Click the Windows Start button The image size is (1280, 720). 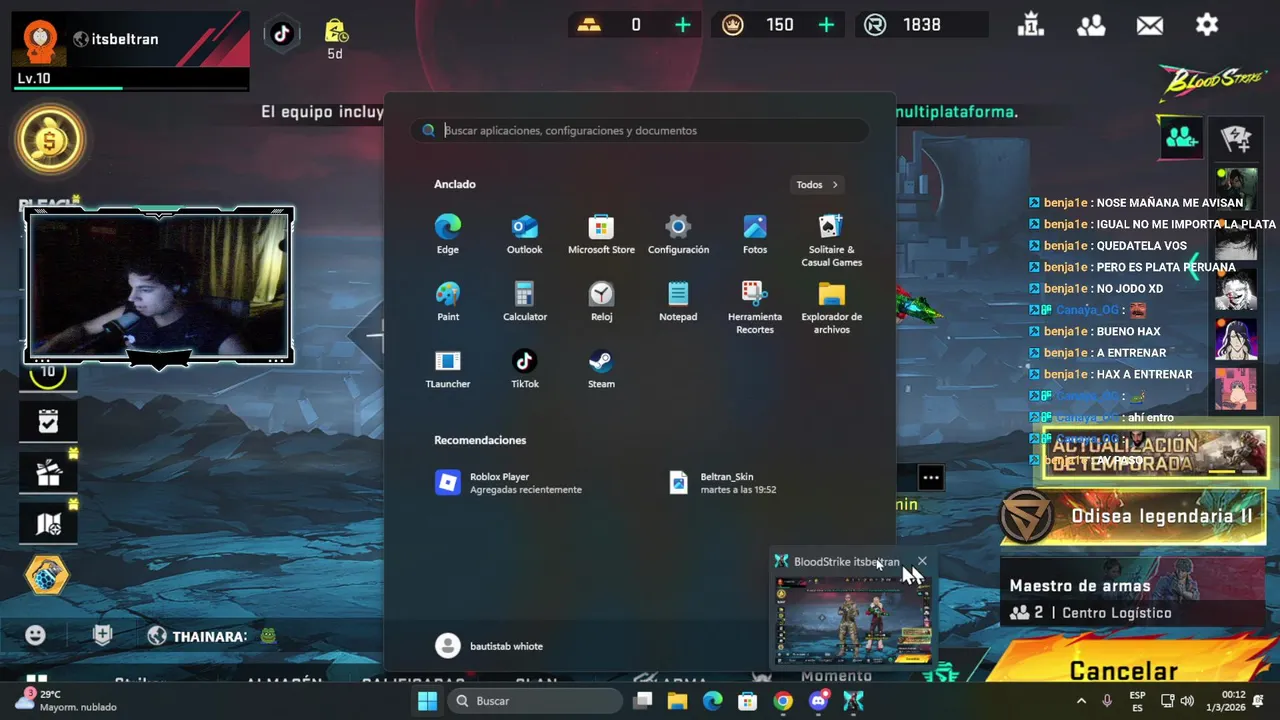click(x=427, y=701)
